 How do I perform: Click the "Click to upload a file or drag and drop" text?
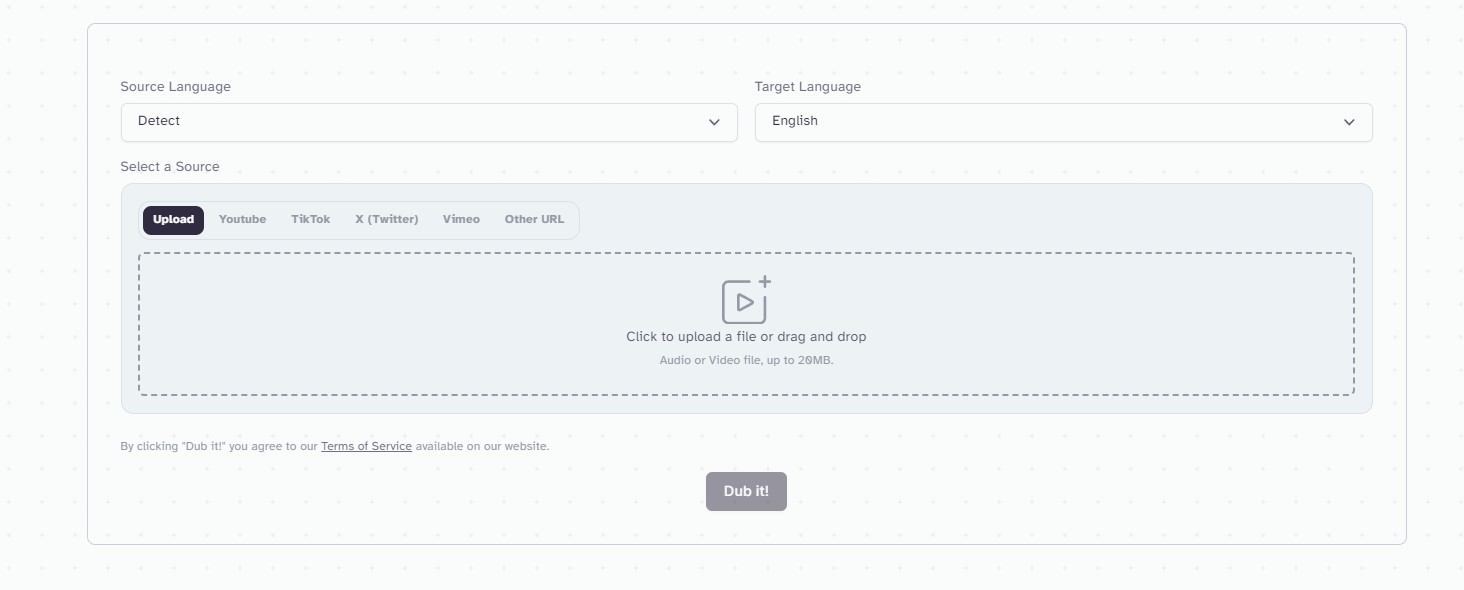coord(746,337)
